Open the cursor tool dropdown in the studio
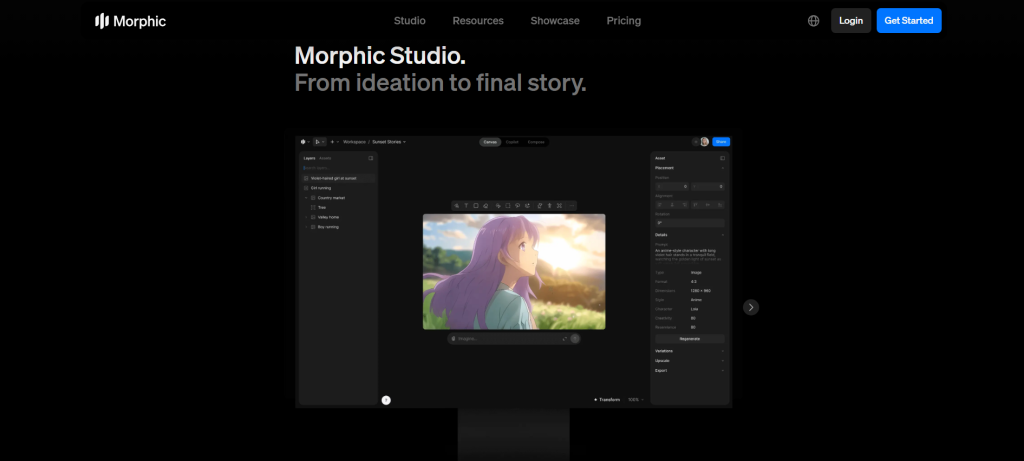The width and height of the screenshot is (1024, 461). tap(319, 142)
